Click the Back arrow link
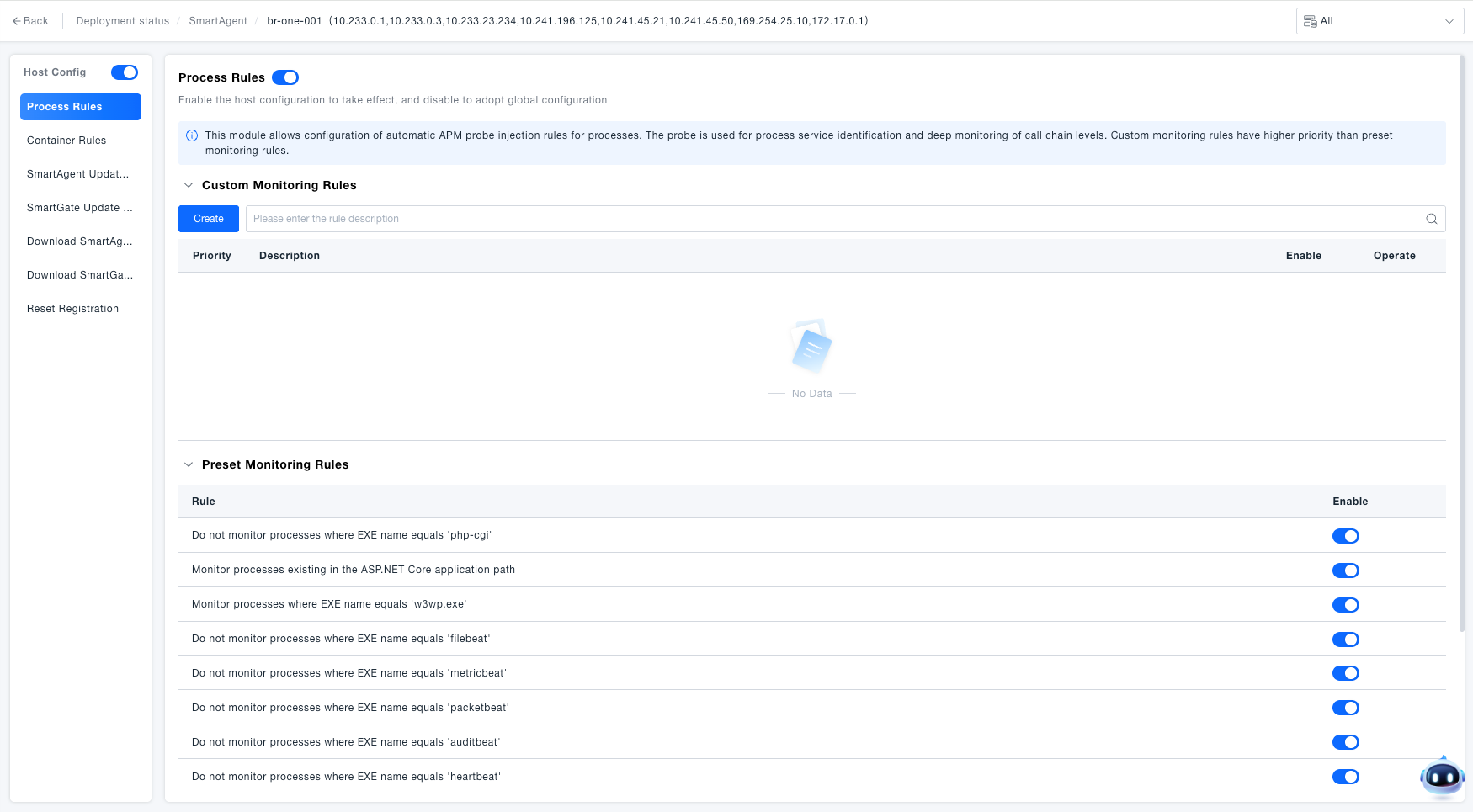1473x812 pixels. pyautogui.click(x=30, y=21)
